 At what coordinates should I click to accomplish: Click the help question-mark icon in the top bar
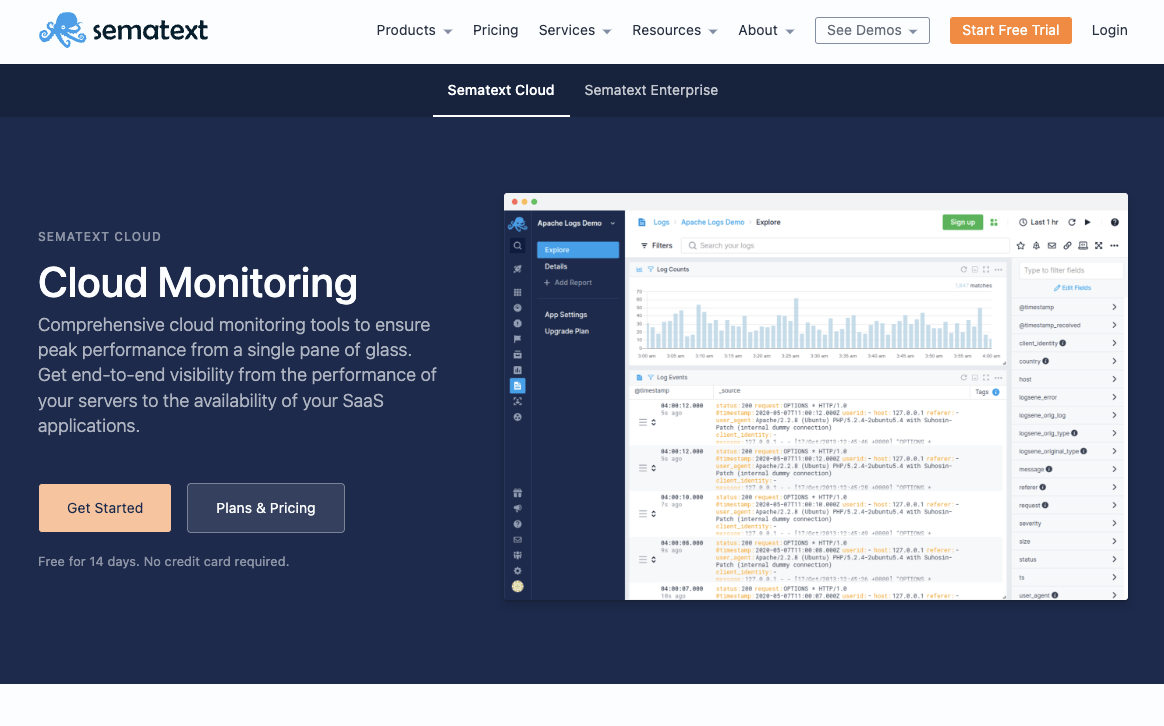[x=1115, y=223]
